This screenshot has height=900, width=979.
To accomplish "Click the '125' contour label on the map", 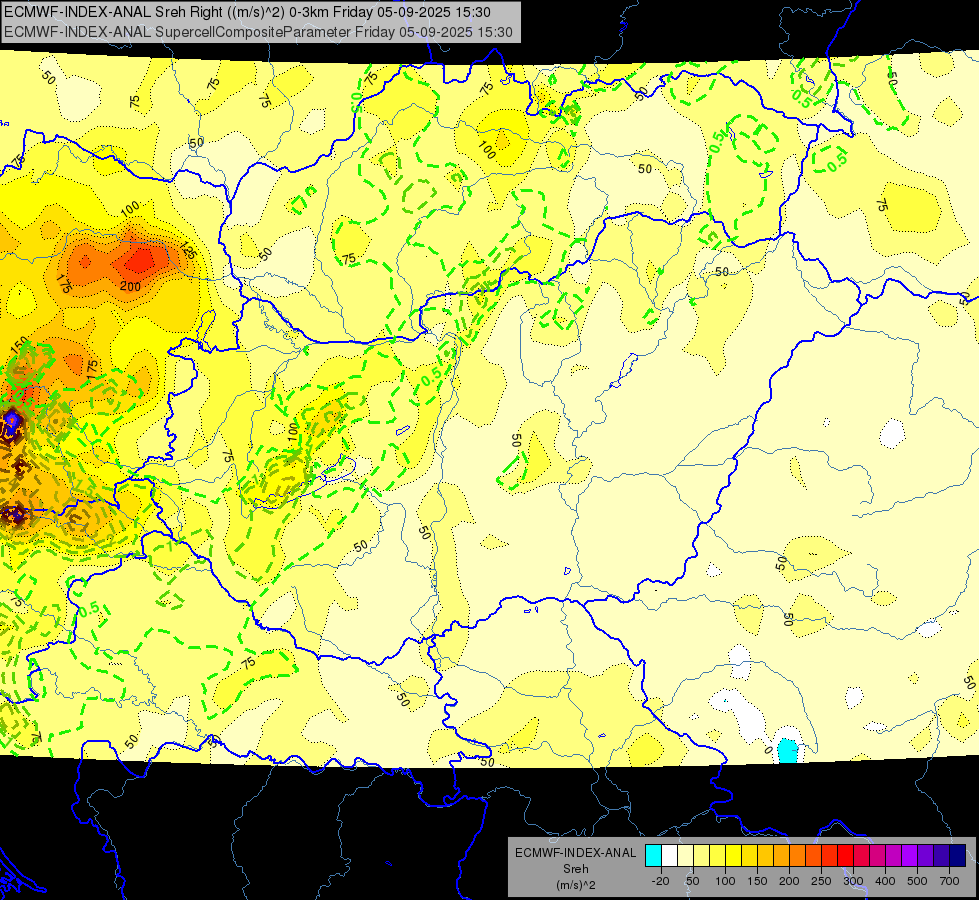I will pos(188,251).
